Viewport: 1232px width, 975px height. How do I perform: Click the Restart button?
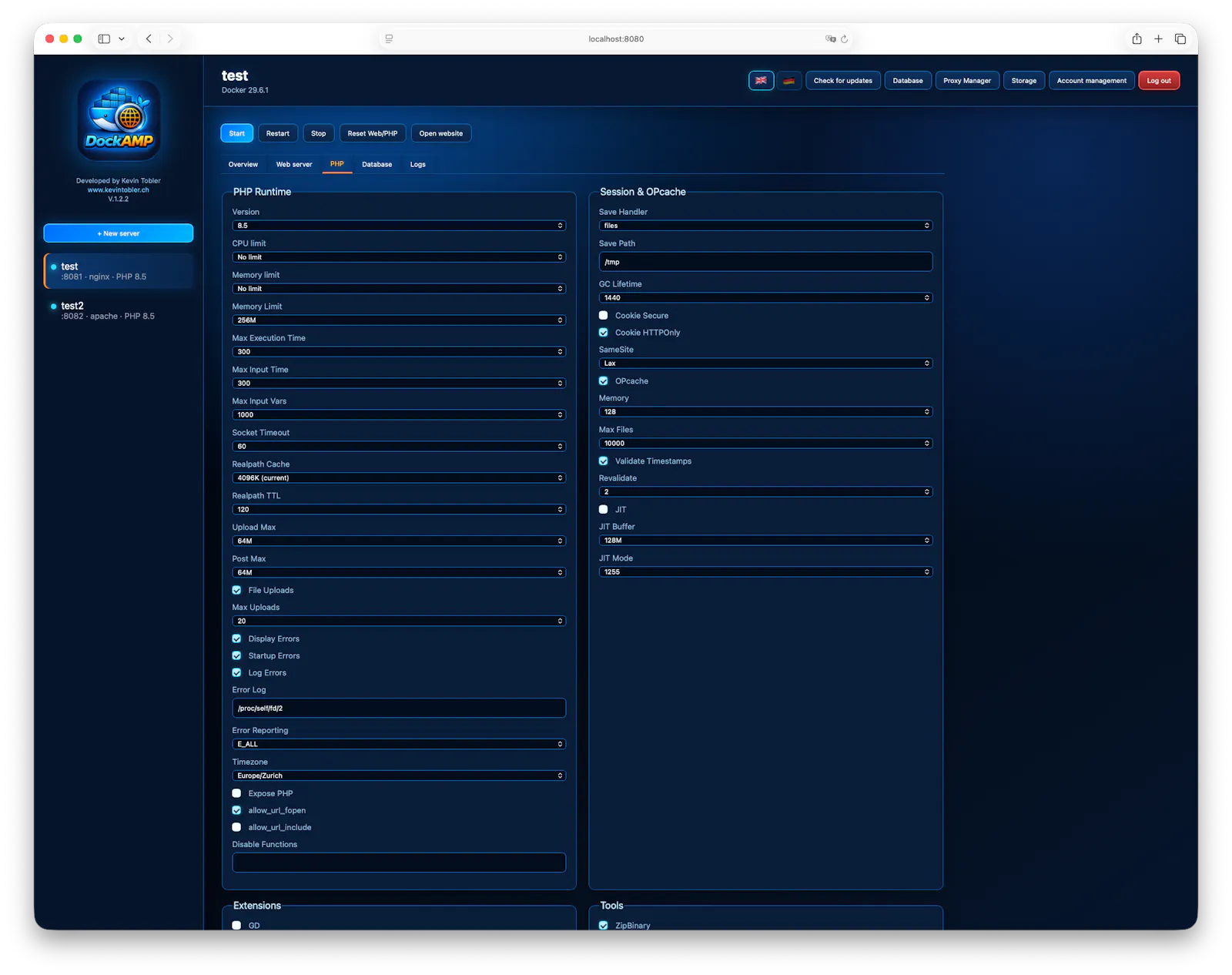click(278, 133)
